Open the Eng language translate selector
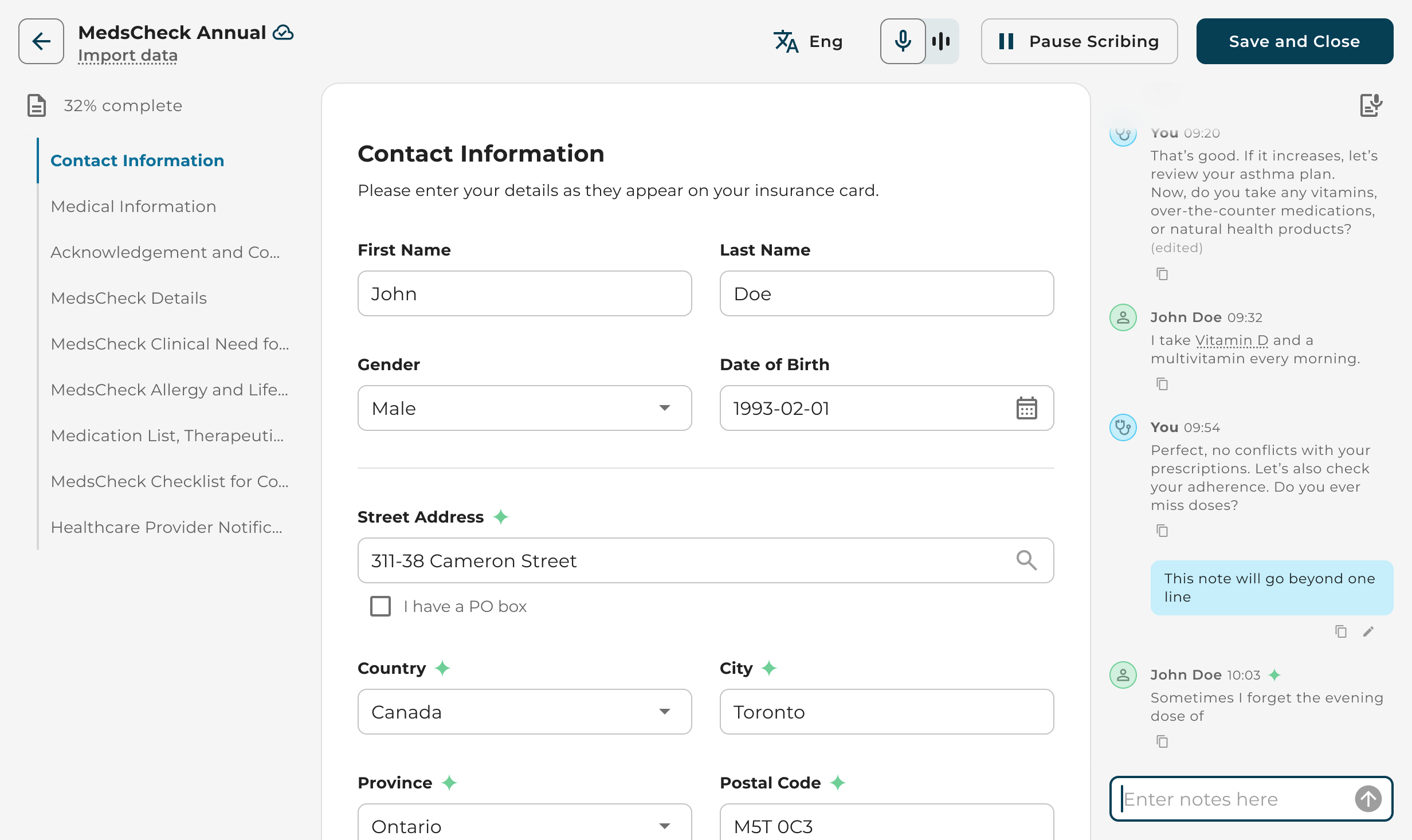 pyautogui.click(x=808, y=41)
